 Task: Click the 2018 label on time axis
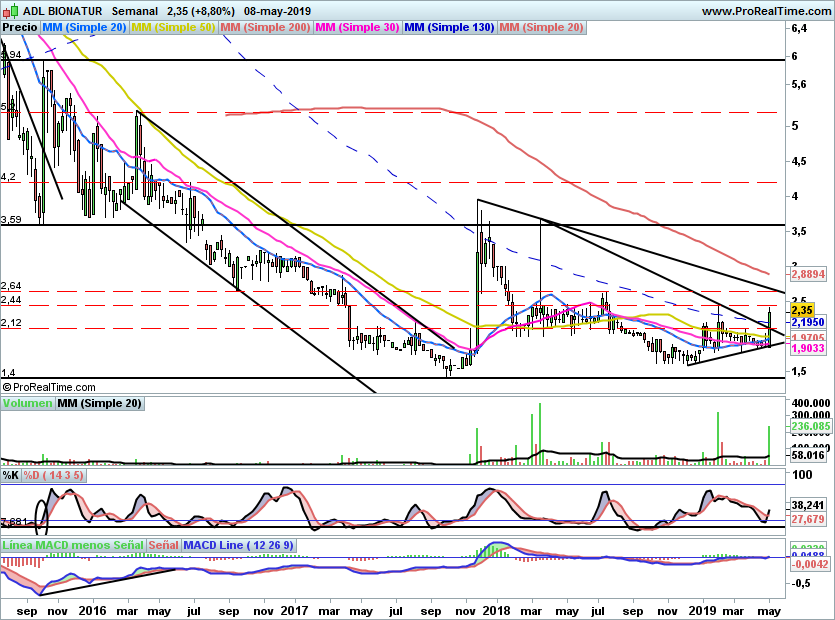(496, 610)
